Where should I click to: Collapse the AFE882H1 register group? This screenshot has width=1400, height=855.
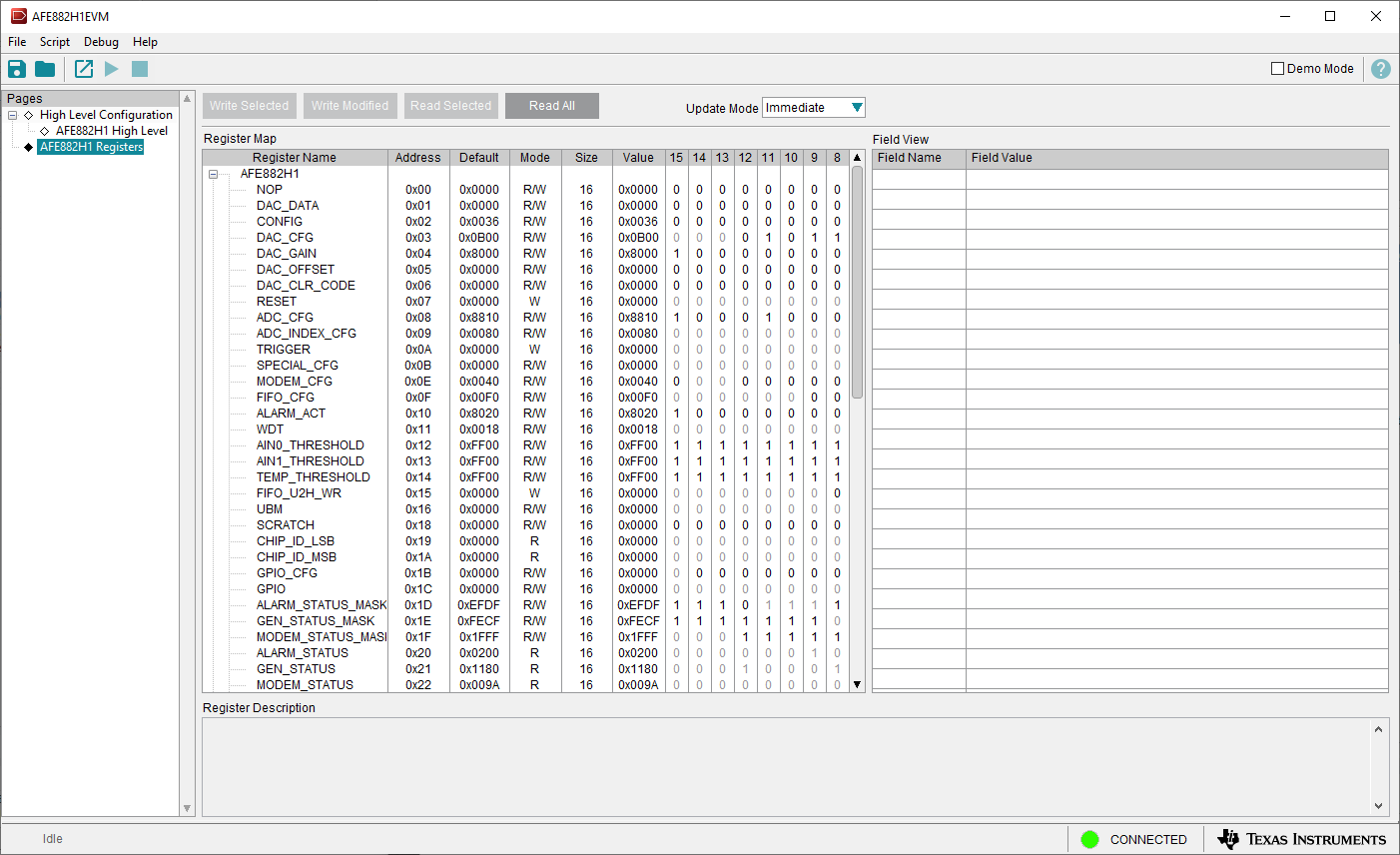pos(213,174)
